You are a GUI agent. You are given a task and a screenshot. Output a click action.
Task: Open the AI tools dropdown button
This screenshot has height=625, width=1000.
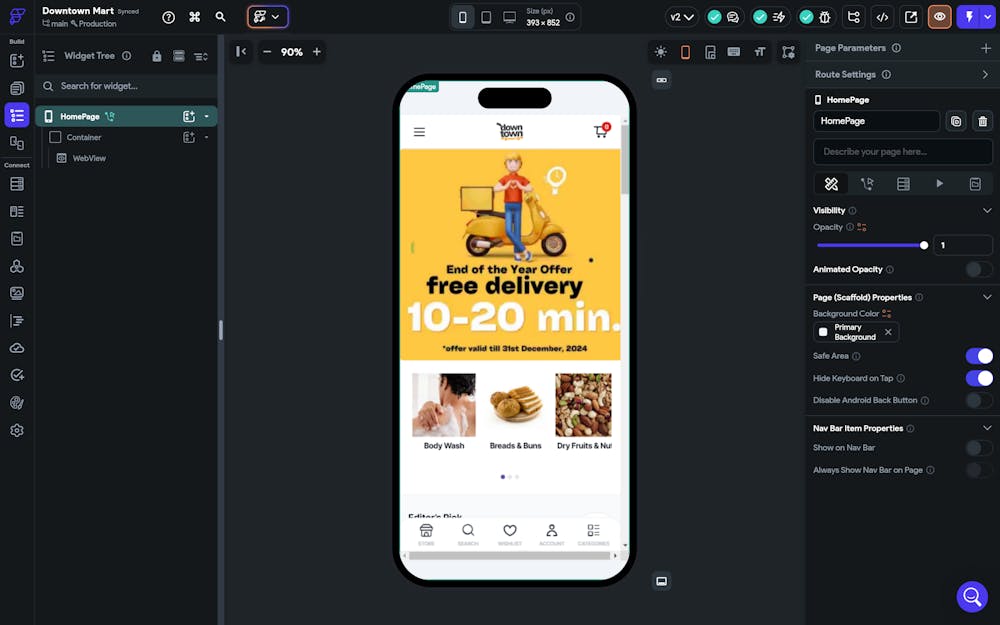268,17
